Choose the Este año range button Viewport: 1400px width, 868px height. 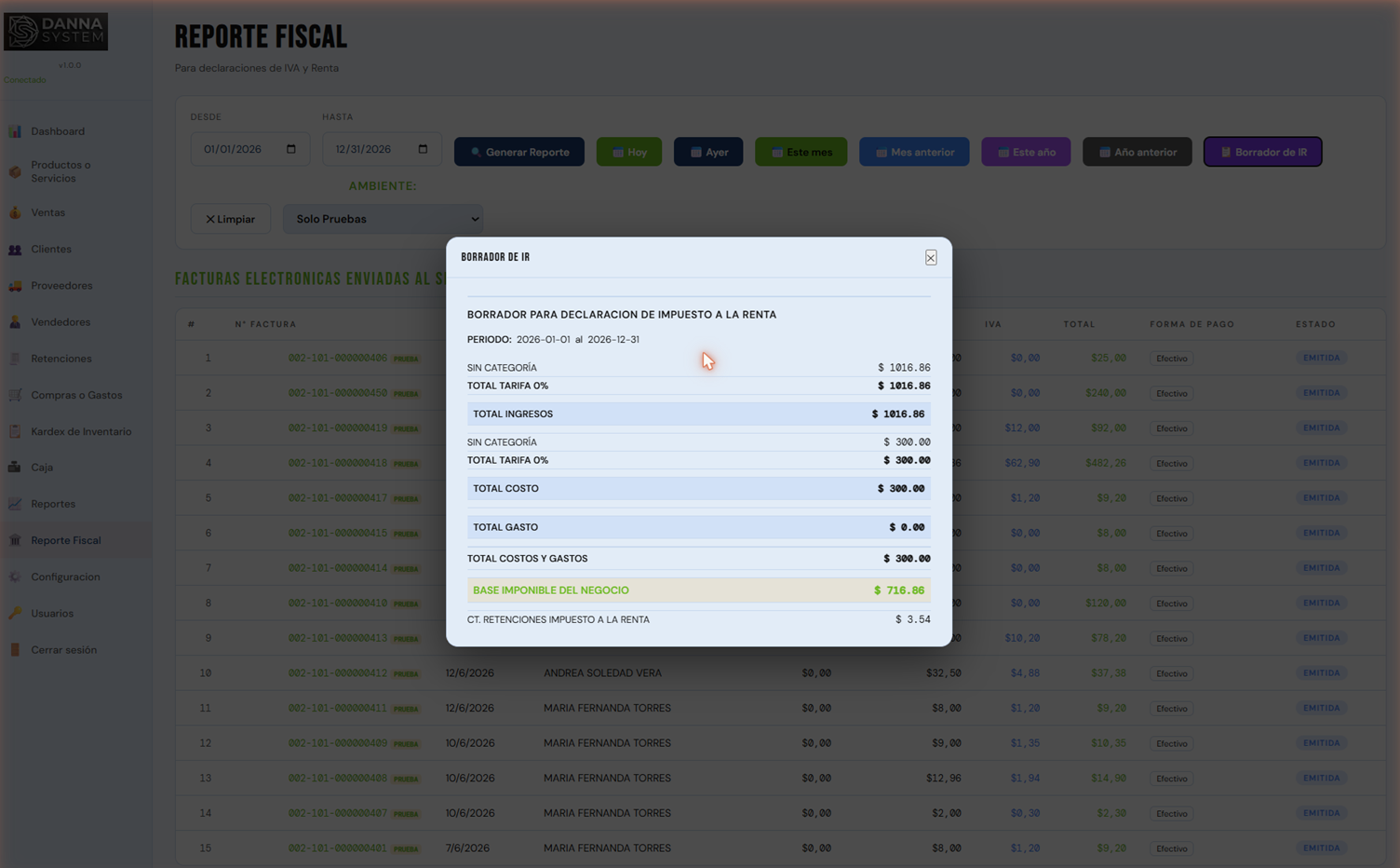(1026, 152)
